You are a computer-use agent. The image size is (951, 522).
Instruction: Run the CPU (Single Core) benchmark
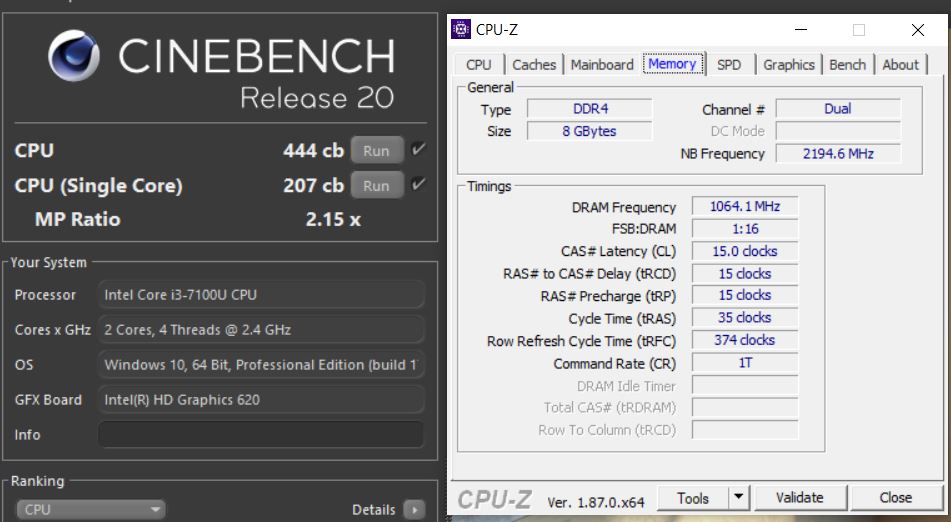coord(377,186)
